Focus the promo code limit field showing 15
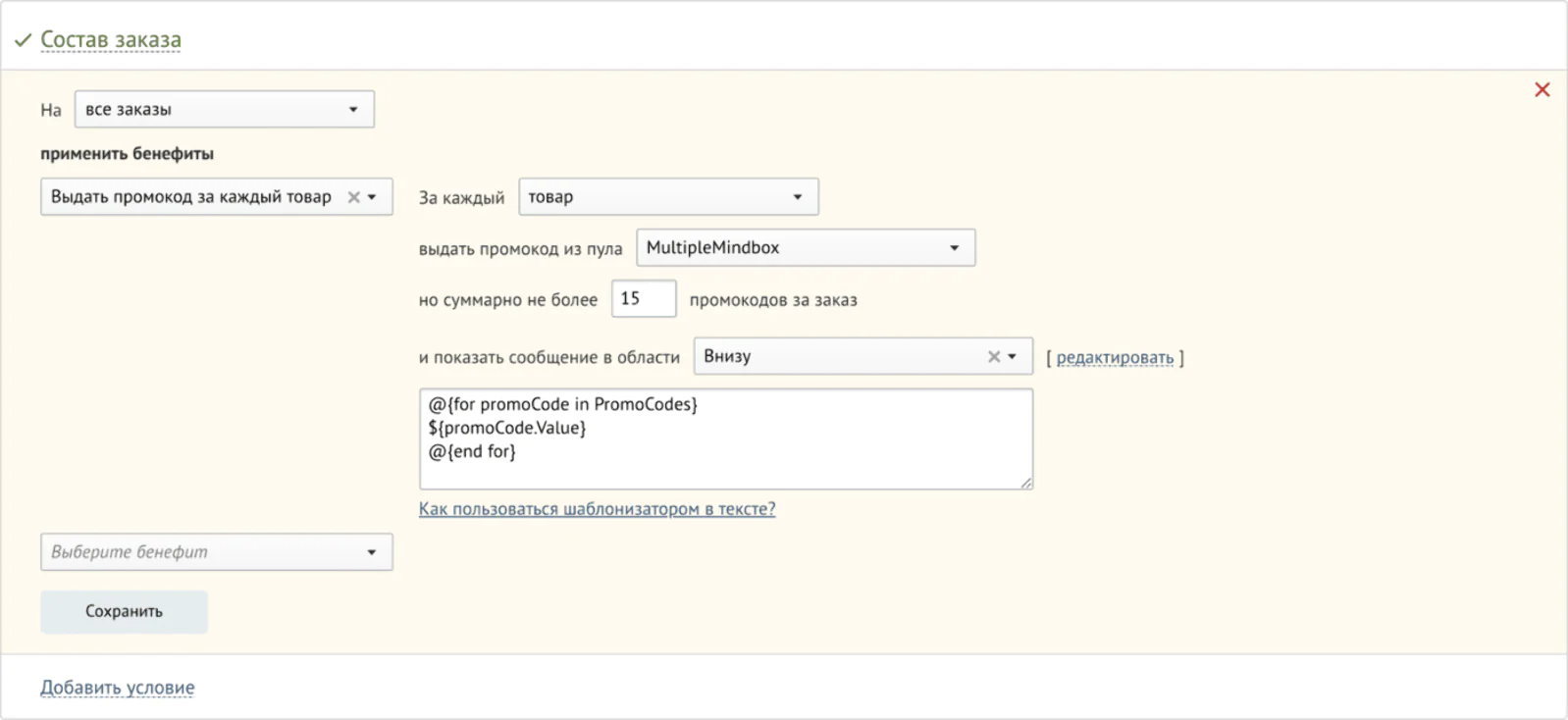Screen dimensions: 1568x720 (x=644, y=298)
